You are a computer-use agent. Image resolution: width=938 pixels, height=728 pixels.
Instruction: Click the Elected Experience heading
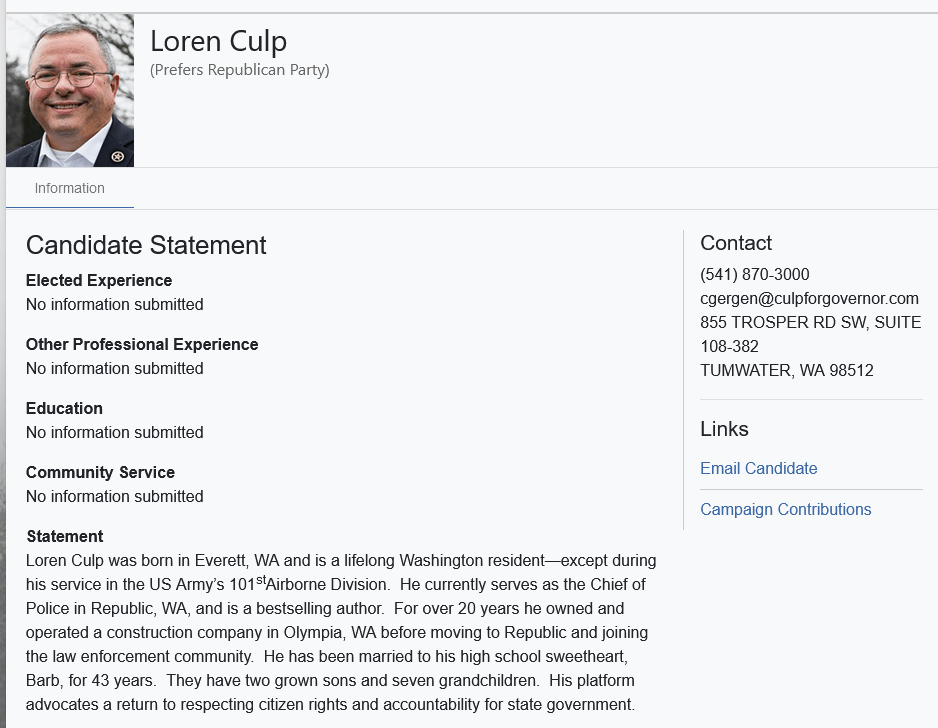point(99,280)
